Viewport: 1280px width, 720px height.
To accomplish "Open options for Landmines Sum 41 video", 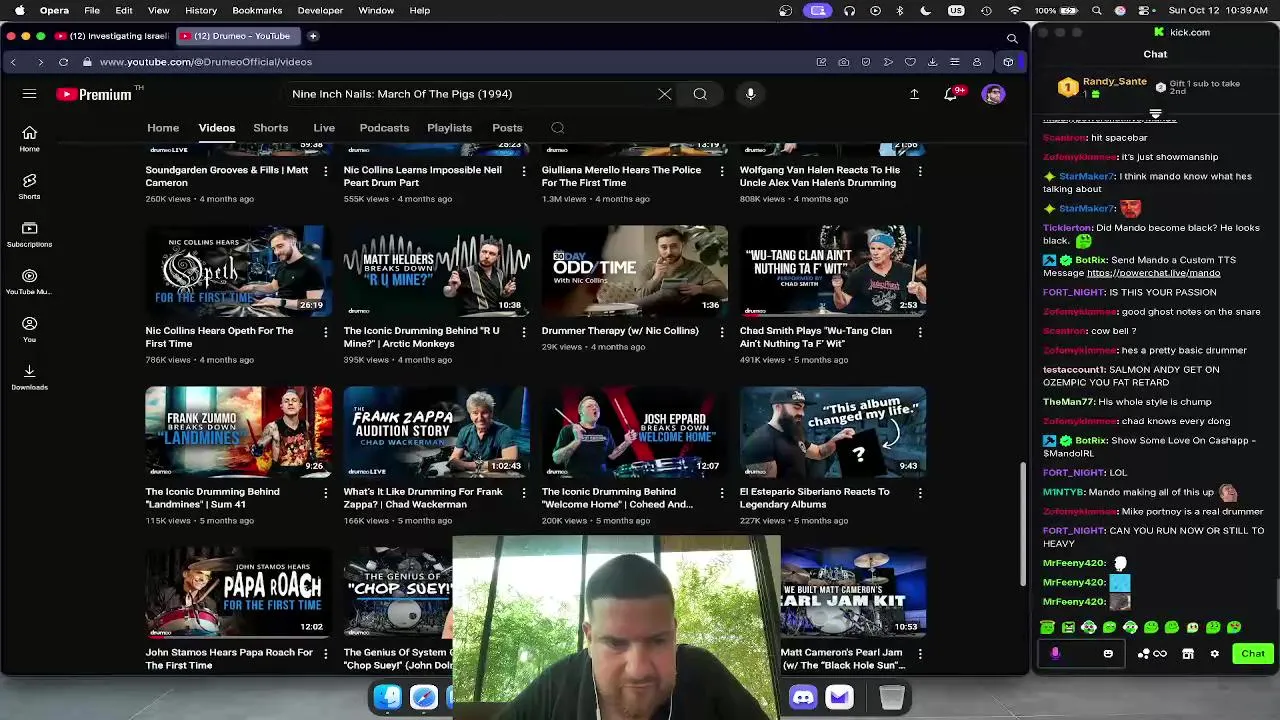I will pyautogui.click(x=325, y=493).
